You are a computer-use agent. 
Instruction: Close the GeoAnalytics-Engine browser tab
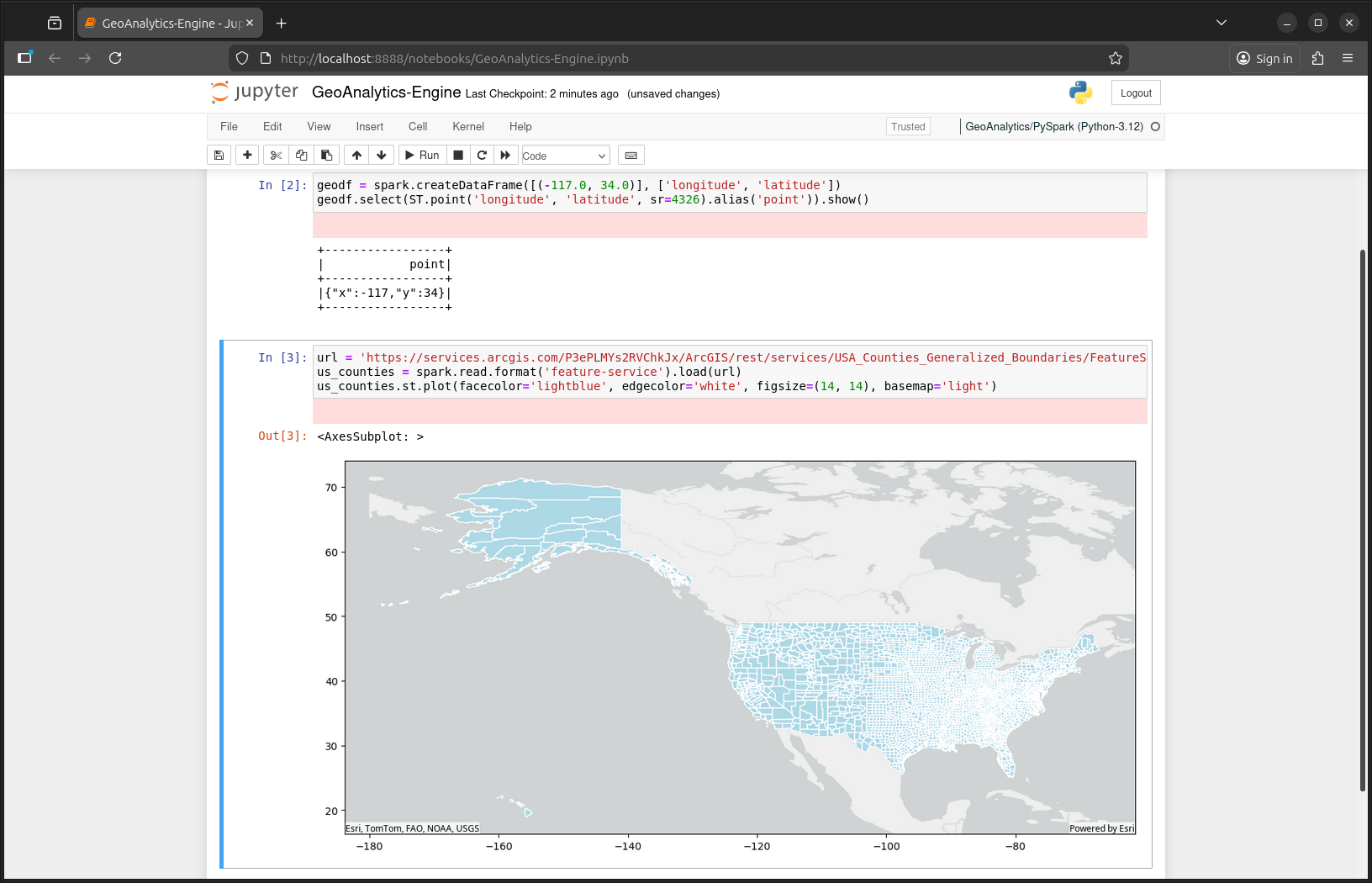click(x=250, y=24)
